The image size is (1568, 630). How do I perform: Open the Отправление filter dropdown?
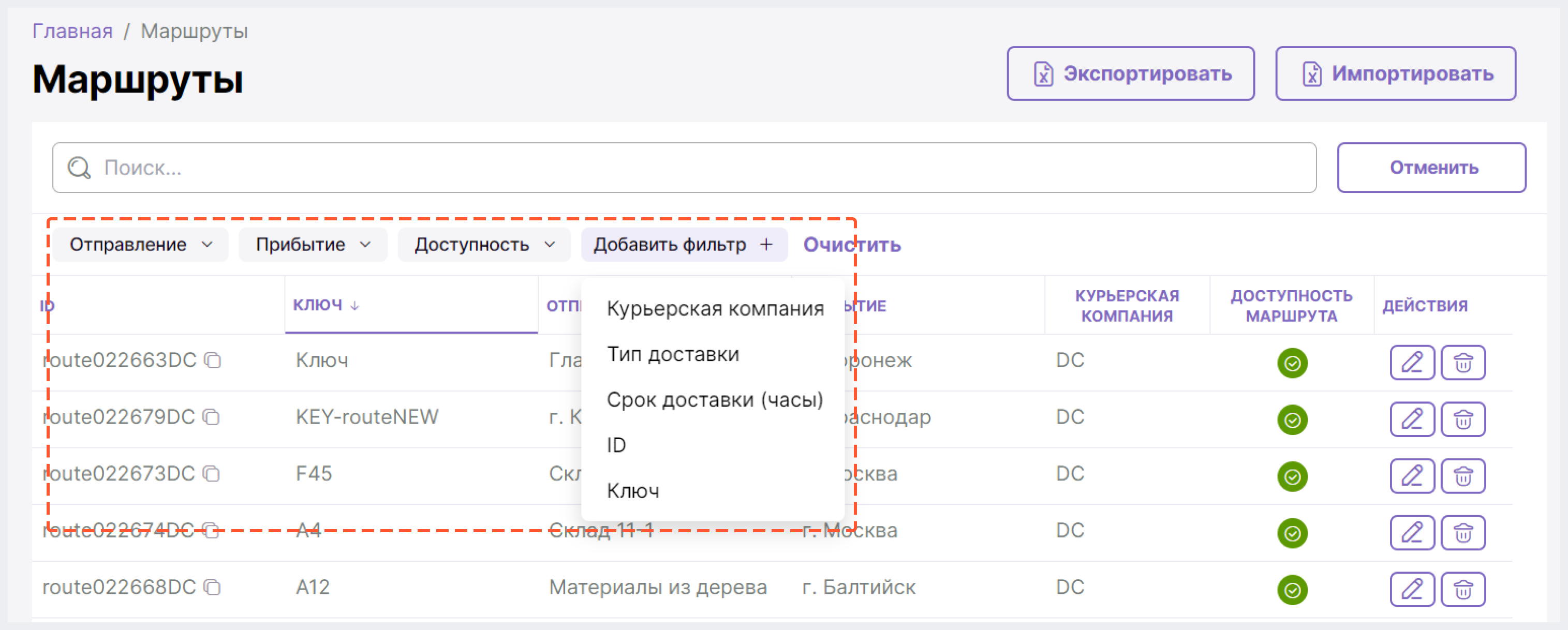141,245
